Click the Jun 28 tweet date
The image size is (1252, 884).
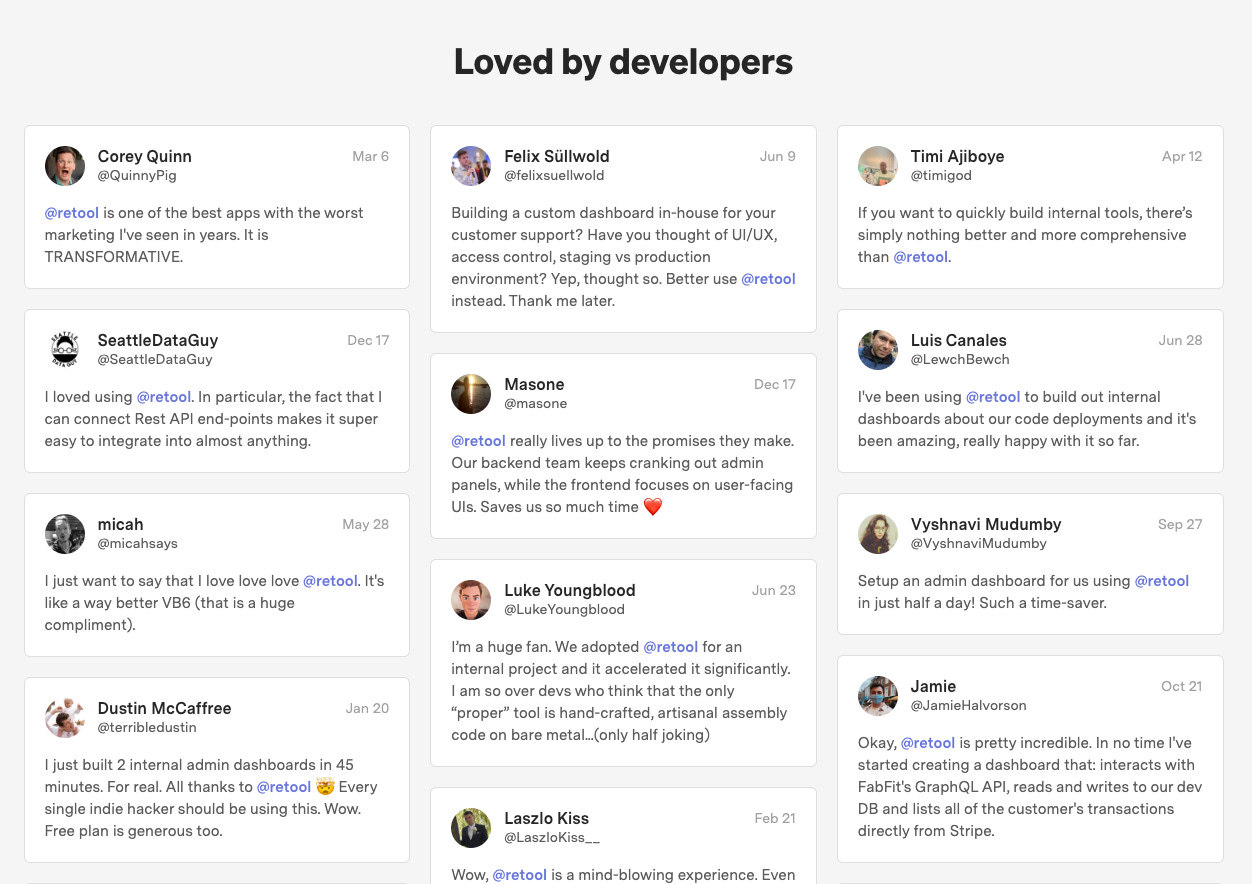pos(1181,341)
